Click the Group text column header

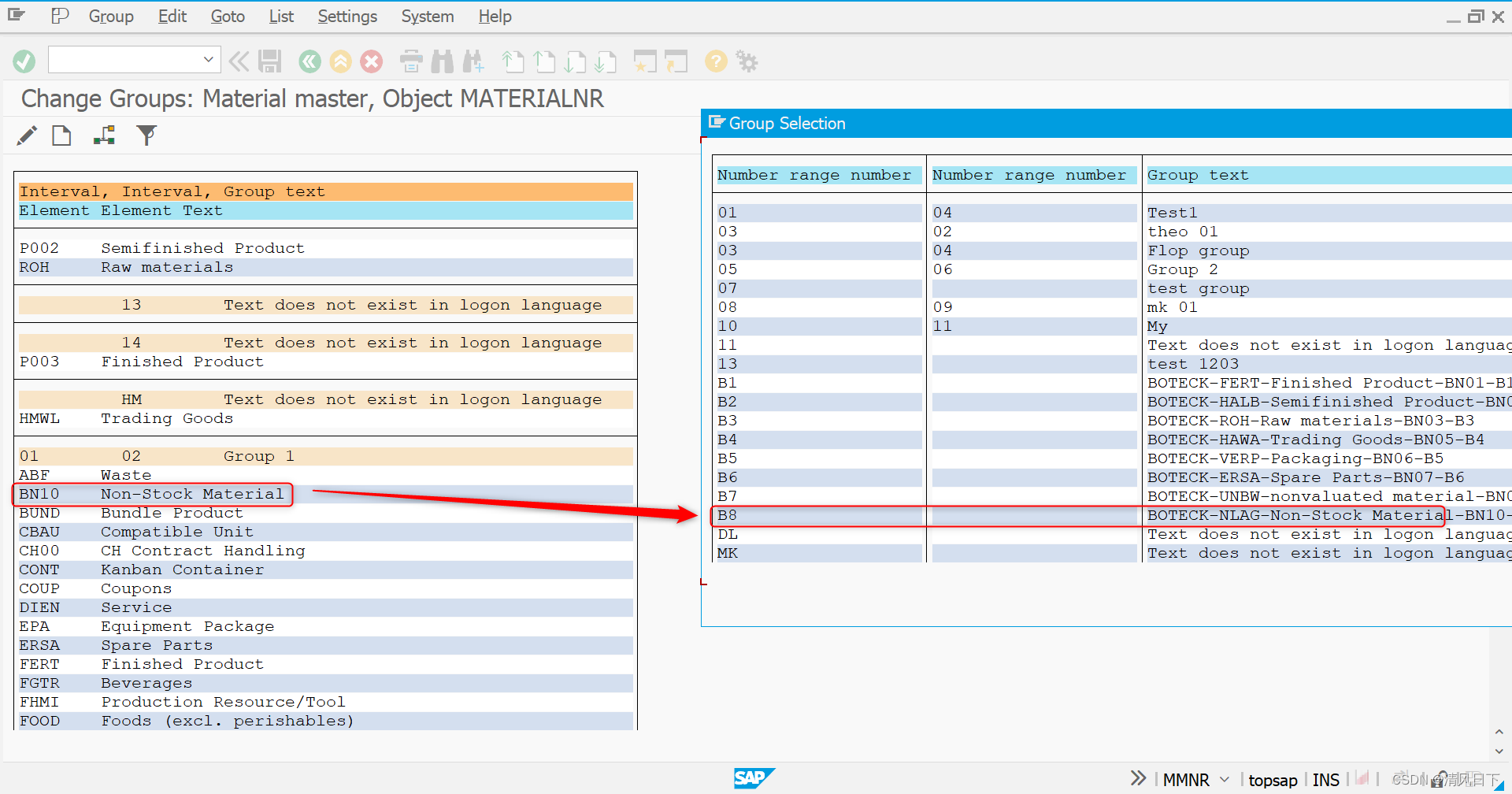tap(1328, 175)
